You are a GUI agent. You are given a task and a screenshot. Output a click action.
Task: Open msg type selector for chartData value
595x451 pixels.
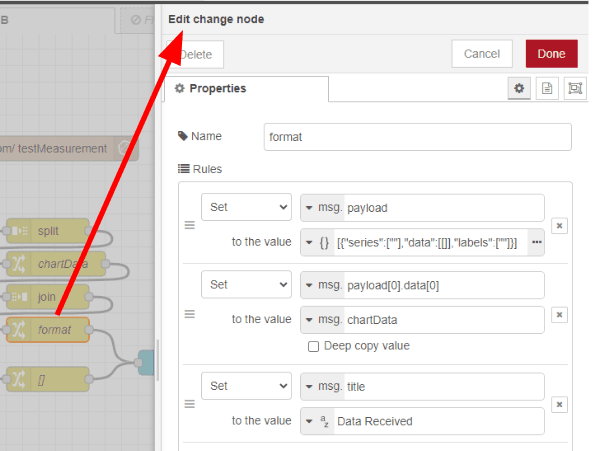tap(323, 320)
